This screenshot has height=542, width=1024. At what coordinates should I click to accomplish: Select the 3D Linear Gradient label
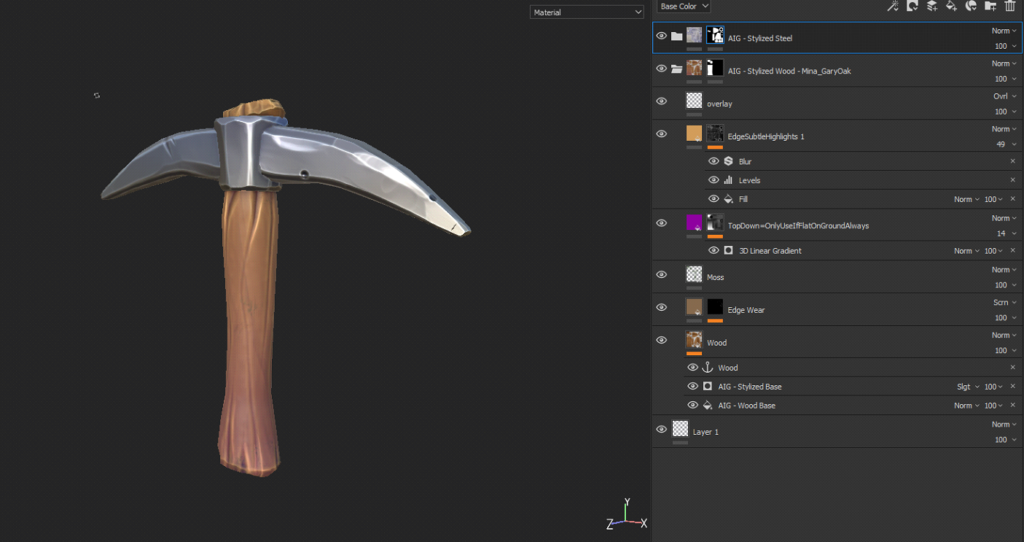770,251
